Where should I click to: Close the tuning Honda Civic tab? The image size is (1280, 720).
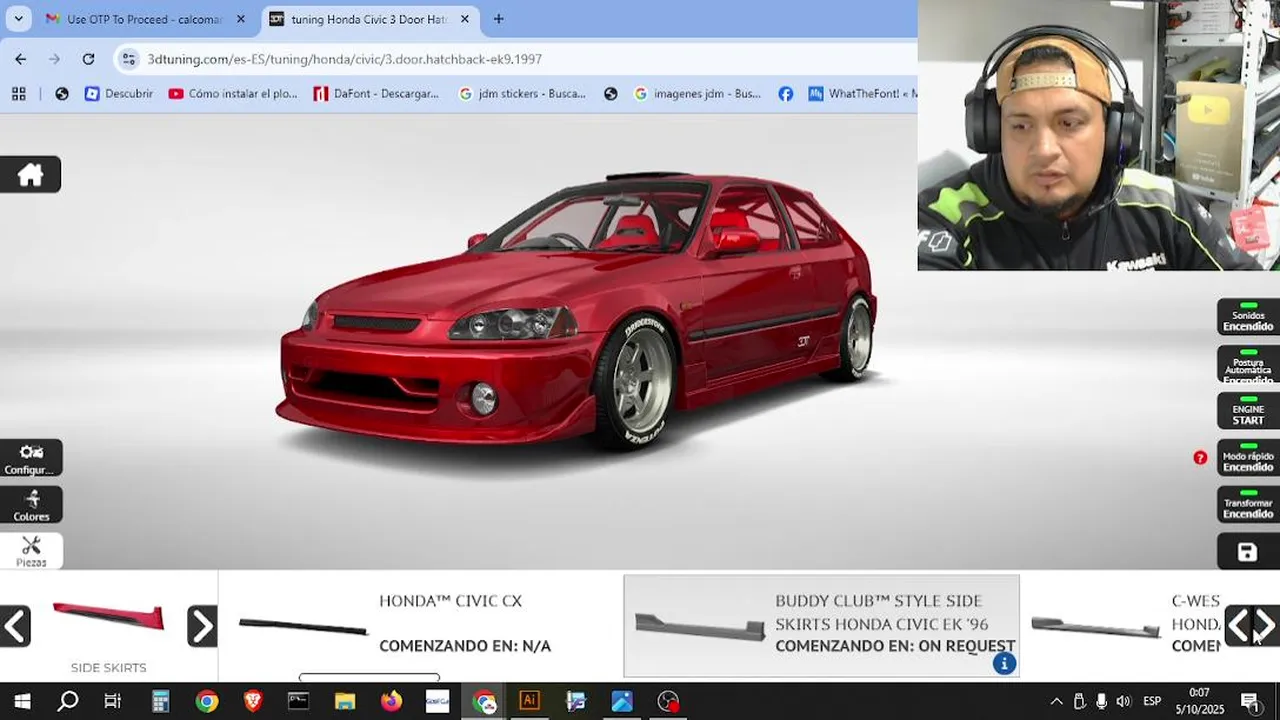point(464,19)
